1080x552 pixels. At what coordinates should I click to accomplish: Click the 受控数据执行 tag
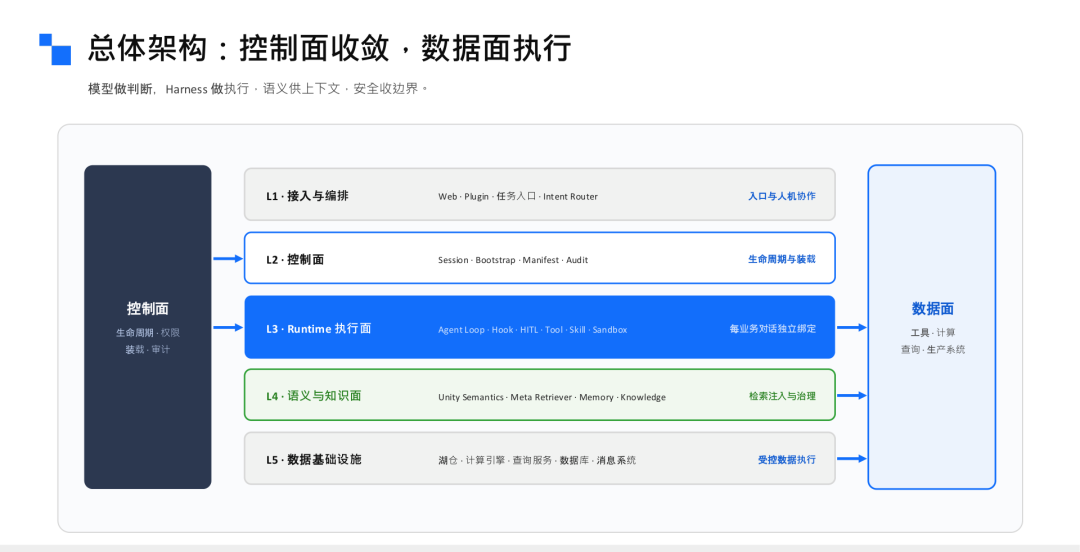787,459
